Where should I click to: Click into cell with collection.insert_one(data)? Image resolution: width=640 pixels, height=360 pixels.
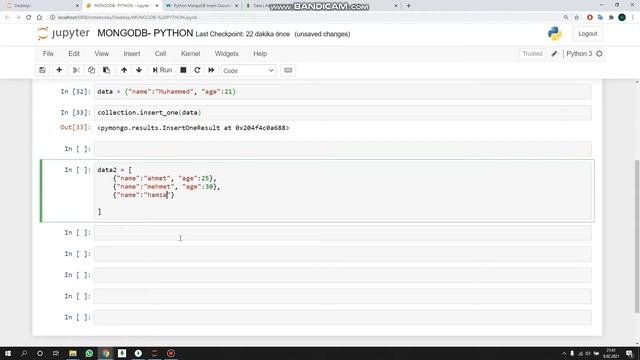(x=342, y=113)
